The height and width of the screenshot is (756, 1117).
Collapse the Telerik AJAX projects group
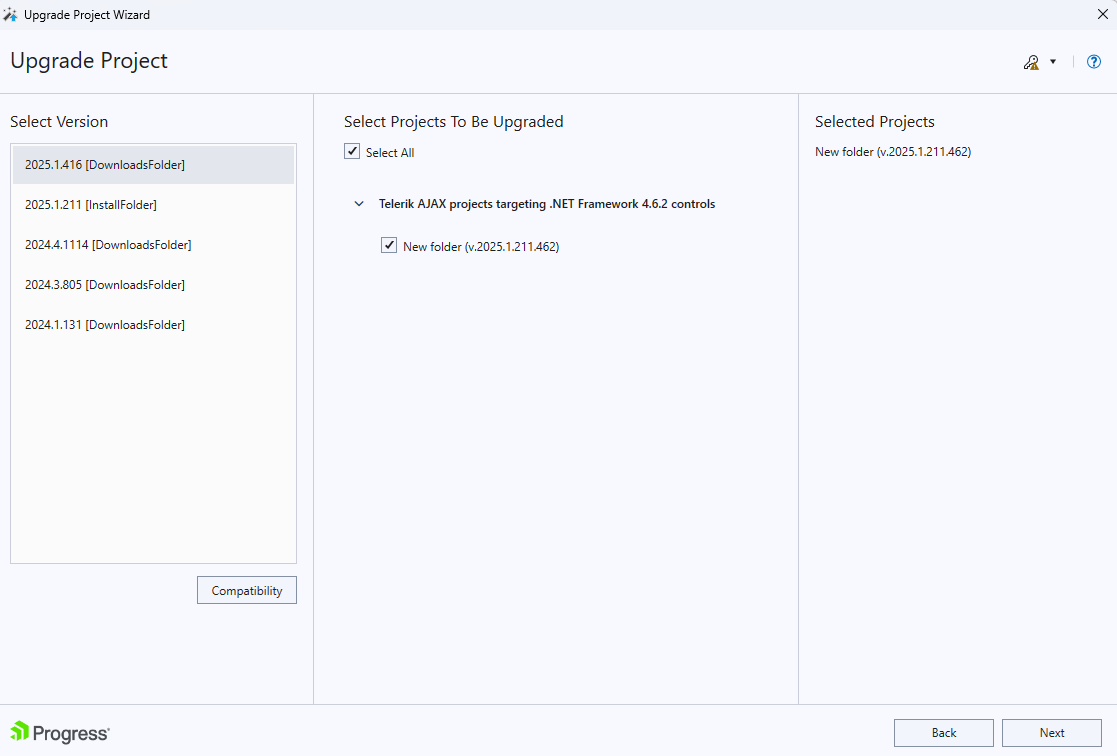[358, 203]
